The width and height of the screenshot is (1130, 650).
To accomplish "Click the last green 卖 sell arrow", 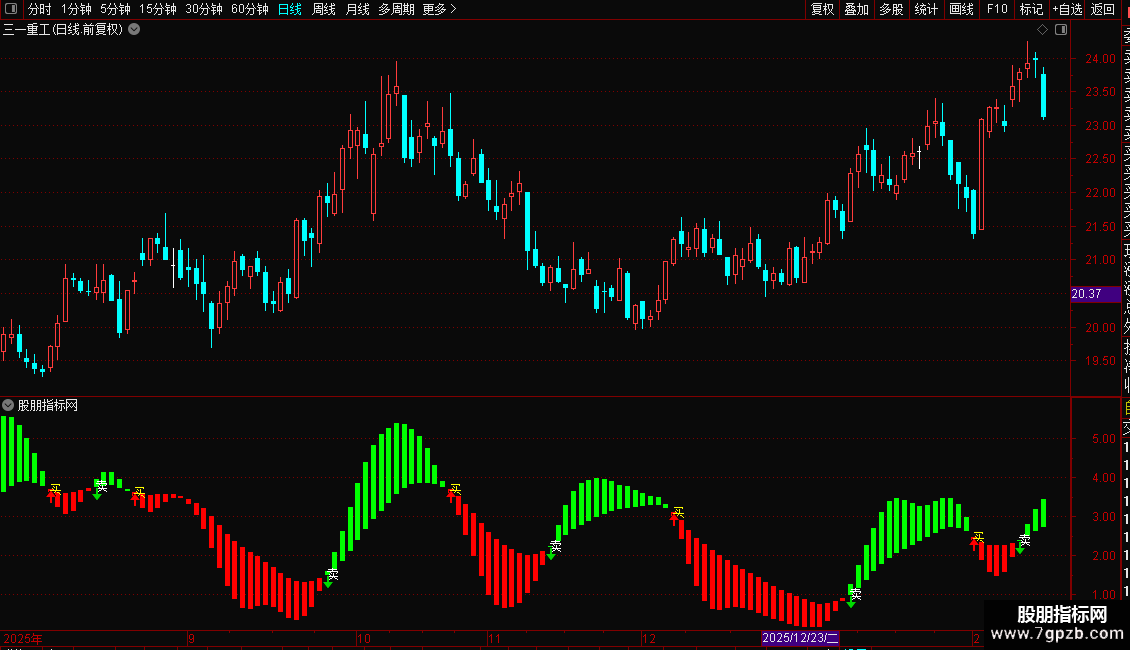I will tap(1020, 549).
